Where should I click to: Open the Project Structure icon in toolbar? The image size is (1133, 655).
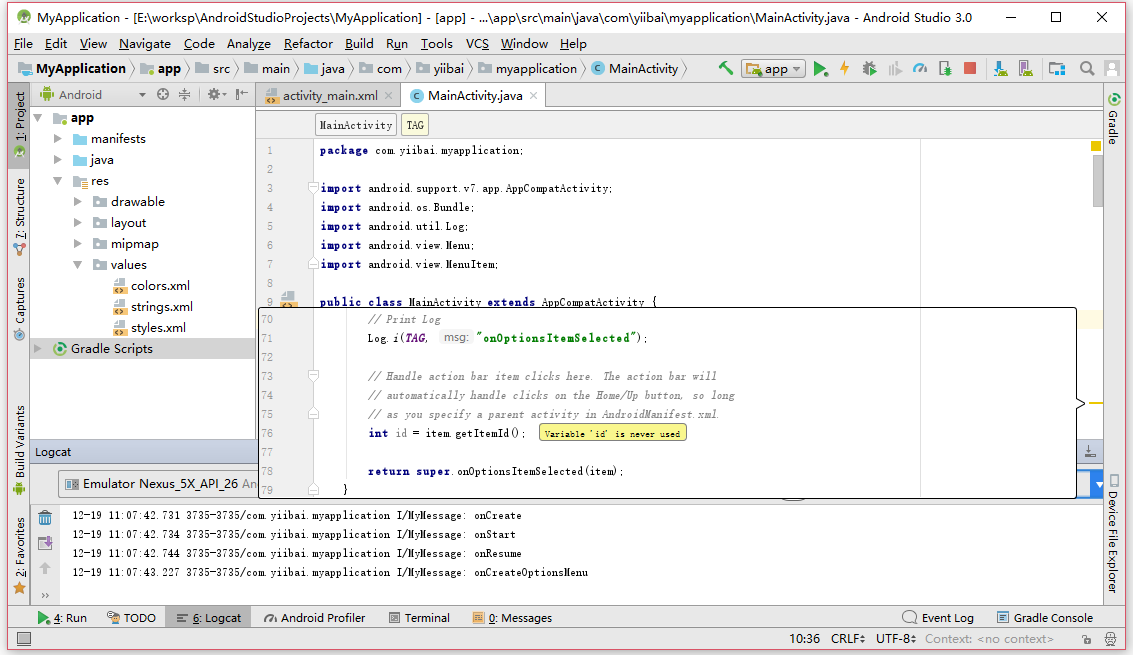click(1056, 69)
